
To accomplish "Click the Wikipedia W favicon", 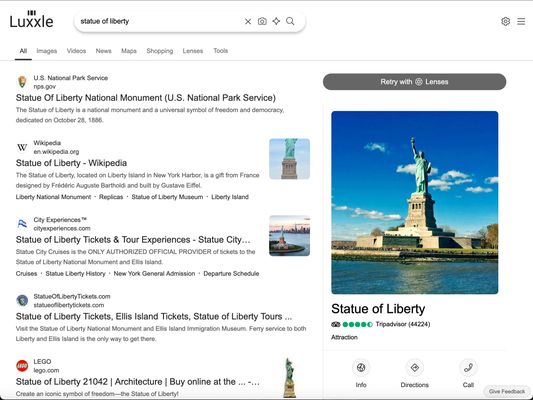I will pyautogui.click(x=22, y=147).
